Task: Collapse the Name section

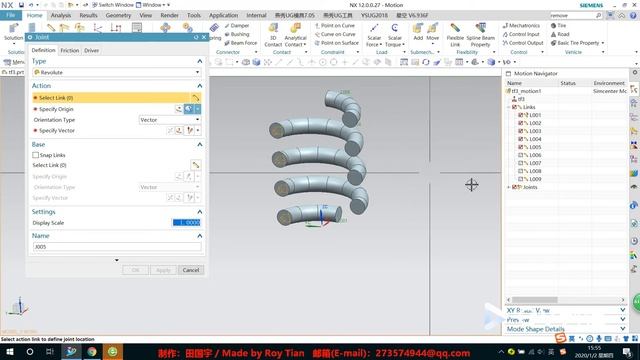Action: coord(200,236)
